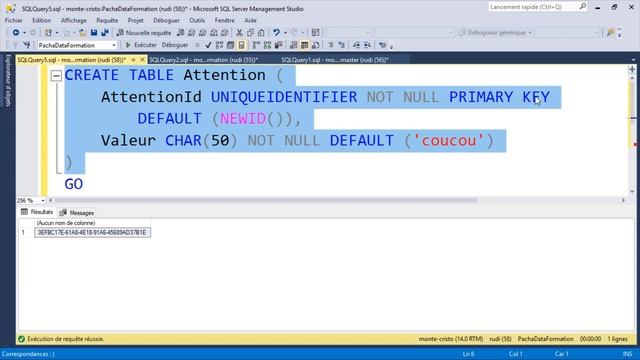Click the Paste clipboard icon

pos(261,33)
